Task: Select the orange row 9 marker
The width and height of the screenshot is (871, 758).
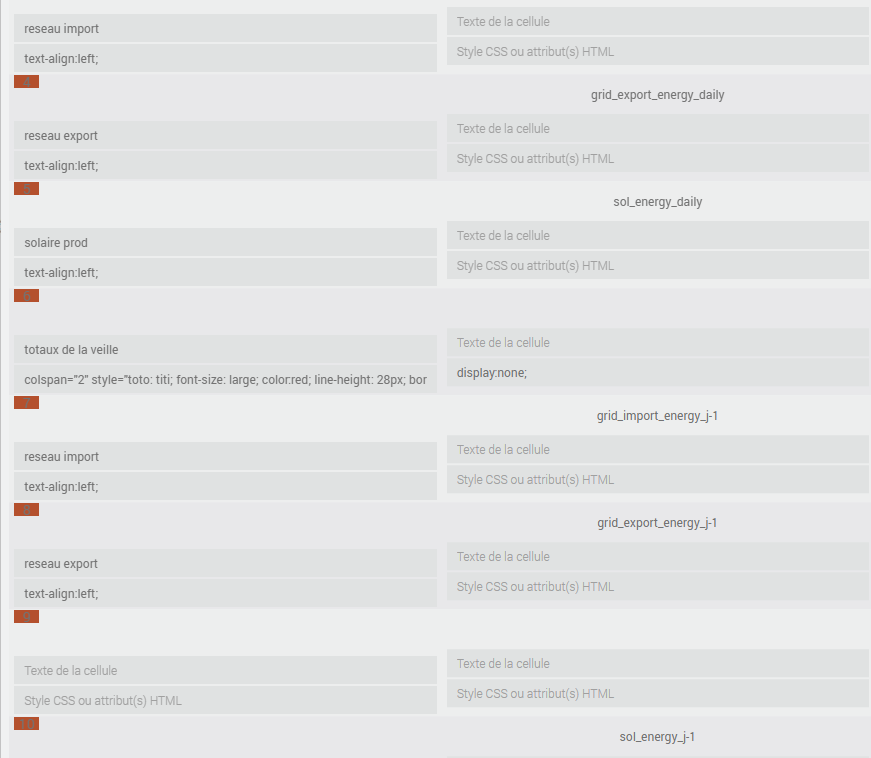Action: (x=27, y=616)
